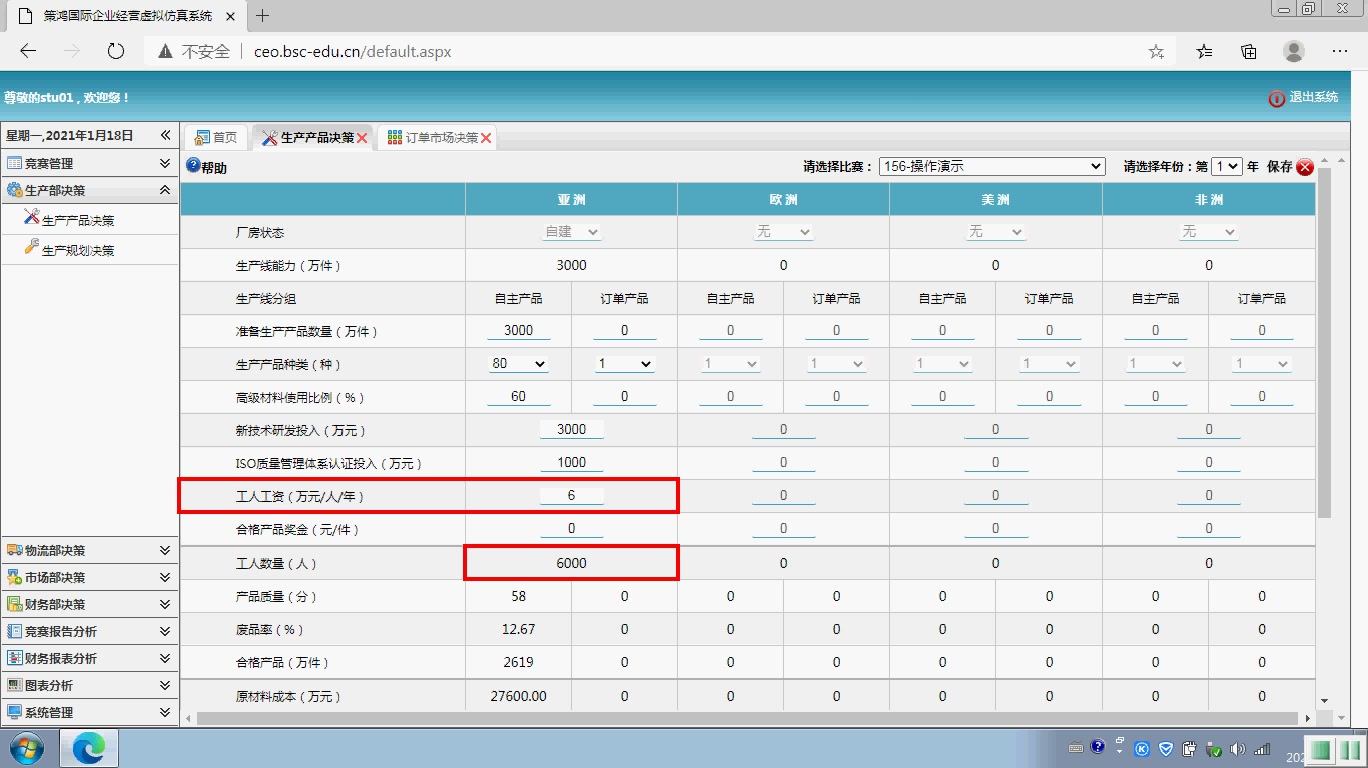The image size is (1368, 768).
Task: Click the 不安全 site security warning
Action: [x=193, y=51]
